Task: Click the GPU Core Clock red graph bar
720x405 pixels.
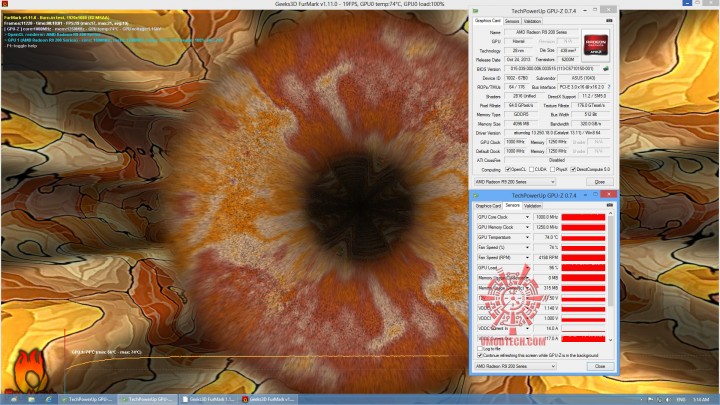Action: coord(583,217)
